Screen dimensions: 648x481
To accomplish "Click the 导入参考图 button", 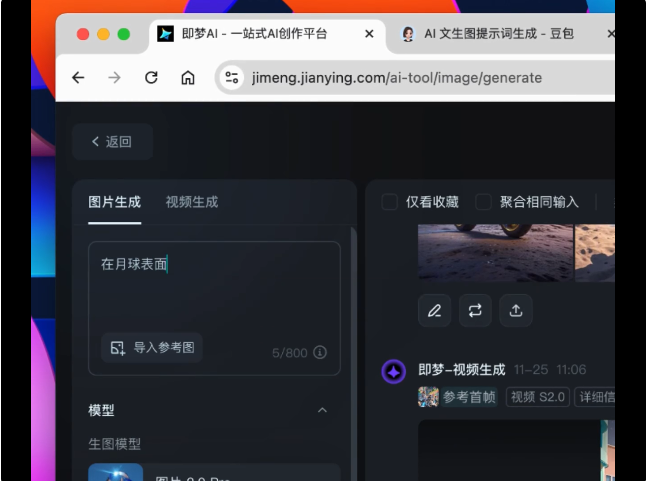I will (x=152, y=348).
